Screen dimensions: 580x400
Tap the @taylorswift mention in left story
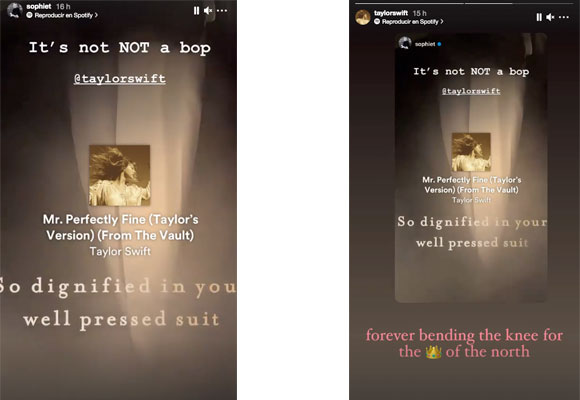tap(120, 78)
